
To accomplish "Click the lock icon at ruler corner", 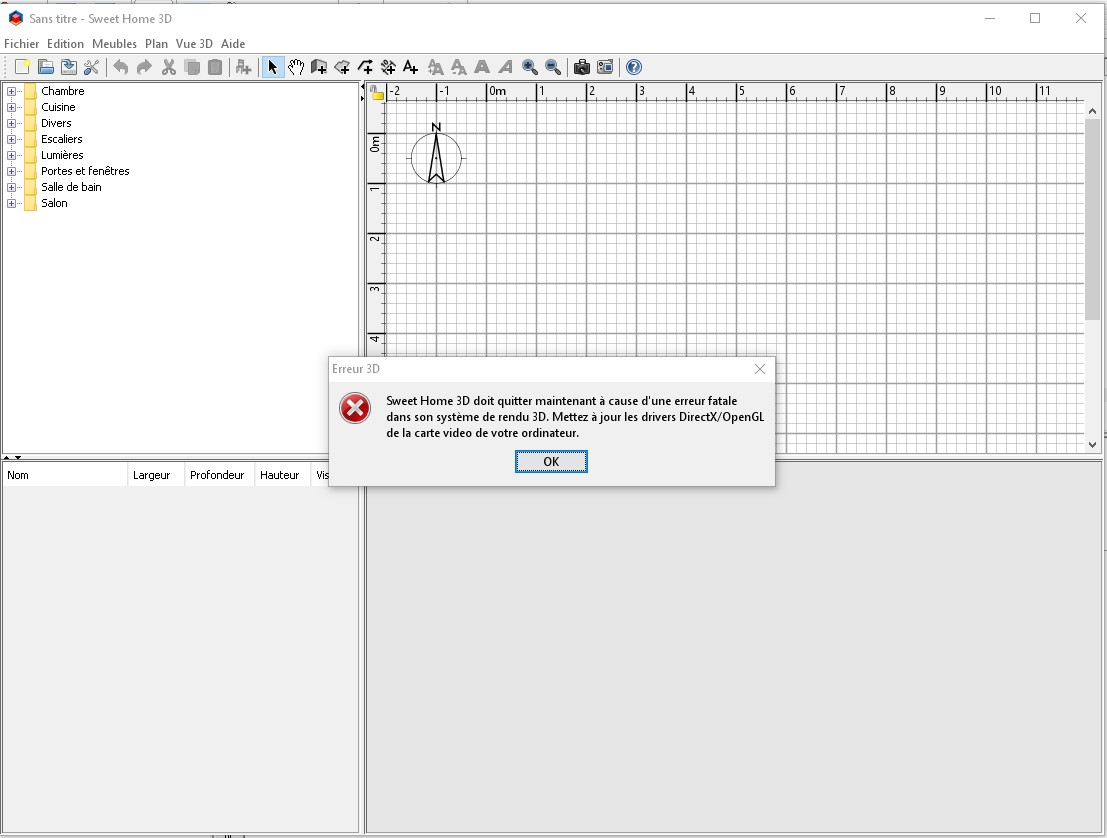I will tap(377, 93).
